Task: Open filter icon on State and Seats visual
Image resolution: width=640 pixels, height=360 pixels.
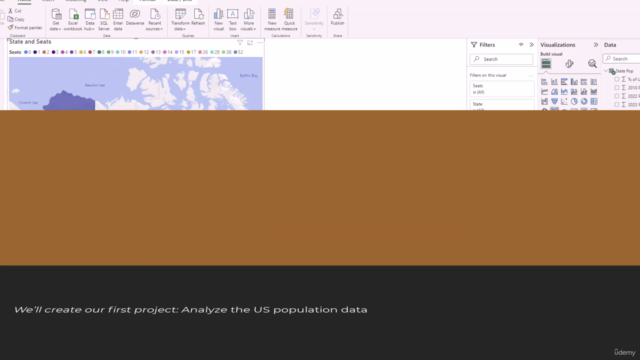Action: coord(240,42)
